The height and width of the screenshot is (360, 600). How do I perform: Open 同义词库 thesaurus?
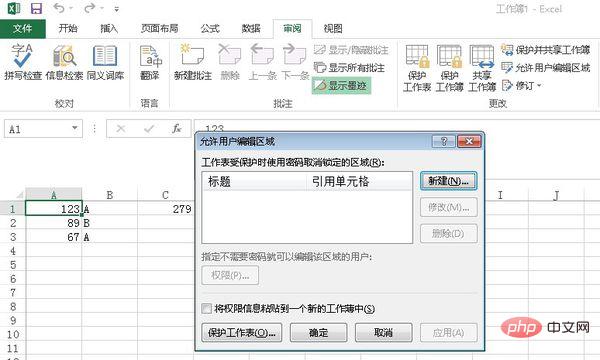pyautogui.click(x=105, y=62)
